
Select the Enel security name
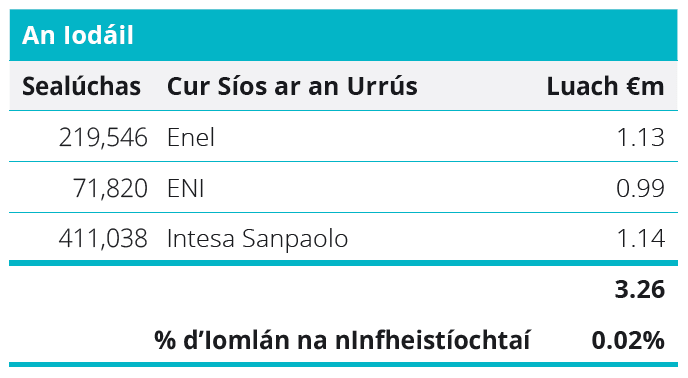coord(191,137)
